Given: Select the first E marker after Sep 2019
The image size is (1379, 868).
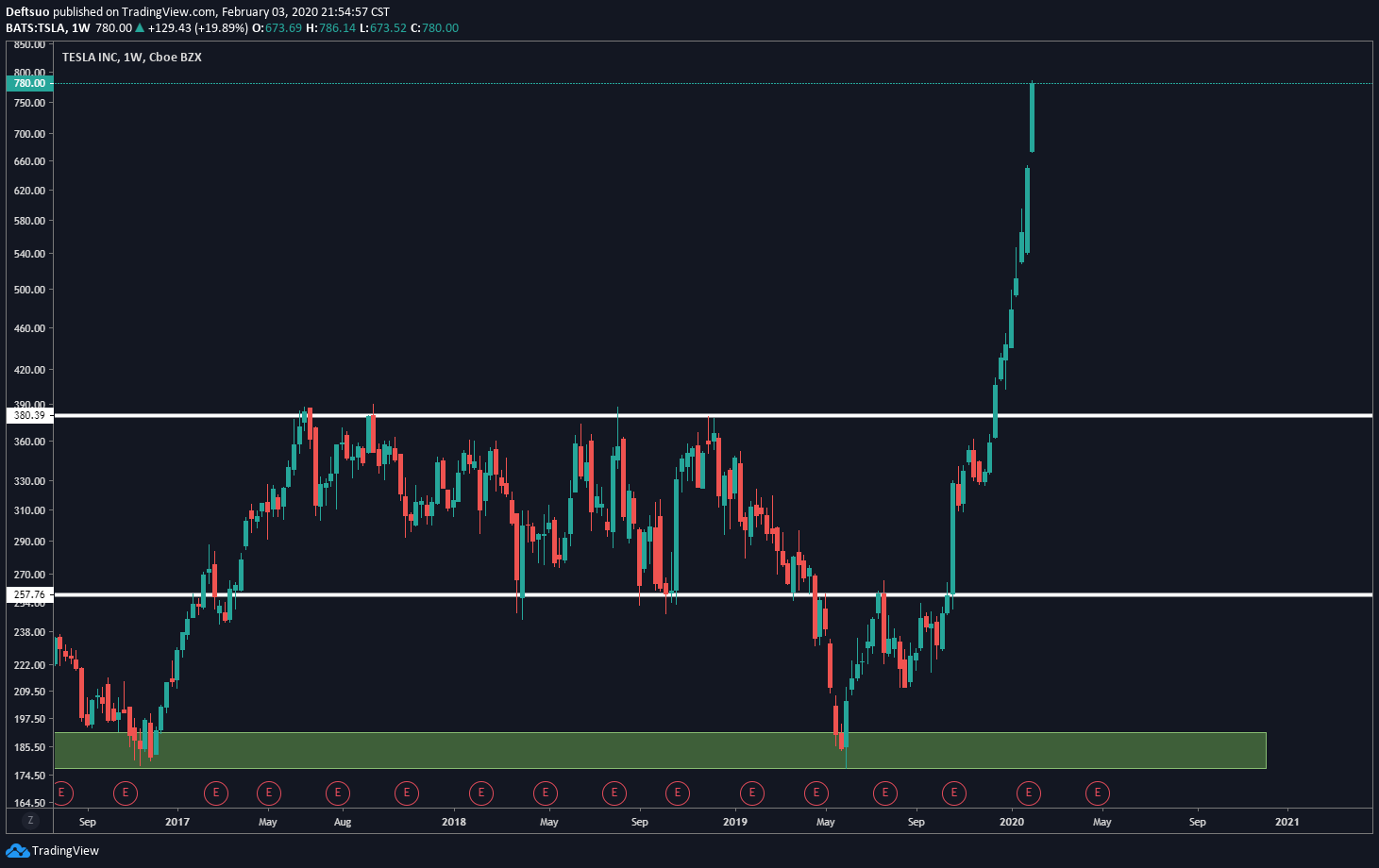Looking at the screenshot, I should click(x=954, y=793).
